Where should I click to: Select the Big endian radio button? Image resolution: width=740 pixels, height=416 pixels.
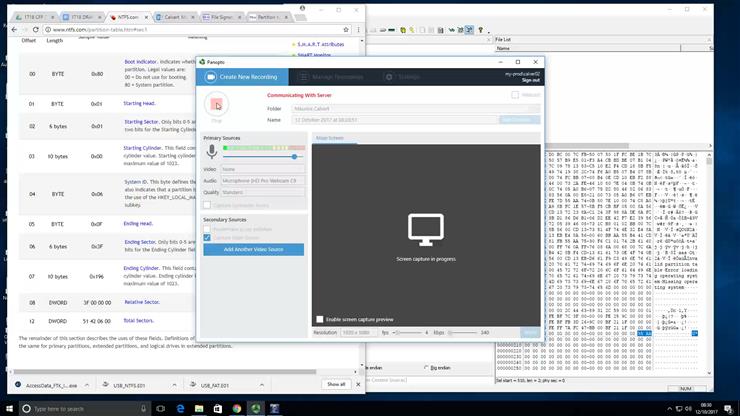pos(426,367)
